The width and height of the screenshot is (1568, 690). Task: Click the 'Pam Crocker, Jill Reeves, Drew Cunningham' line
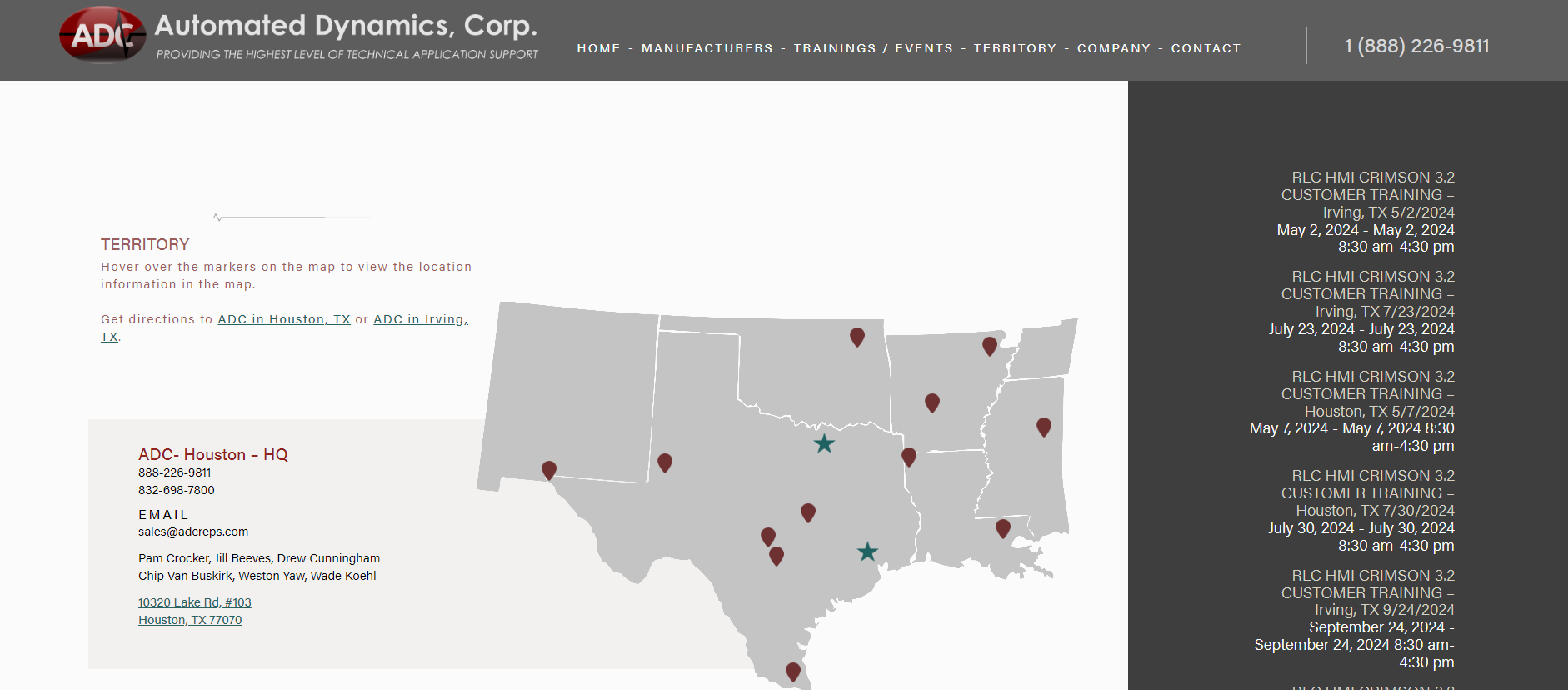(259, 558)
